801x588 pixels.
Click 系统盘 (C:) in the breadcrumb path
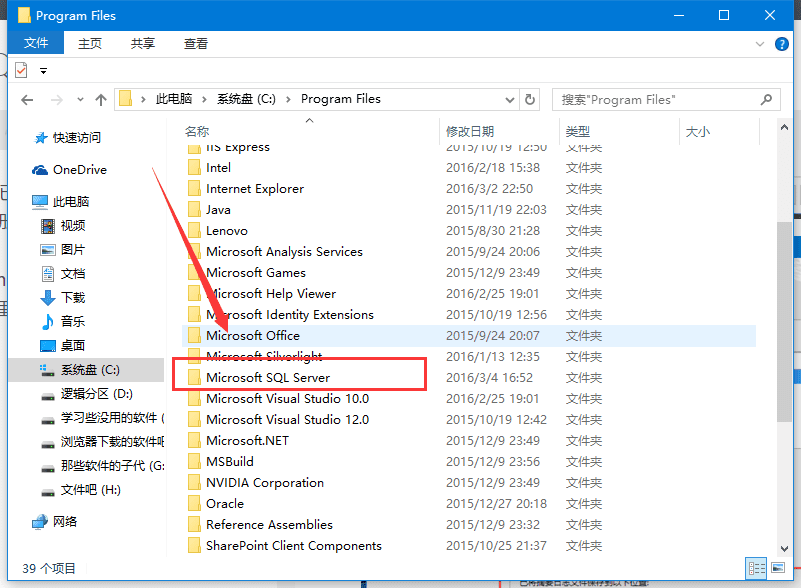(246, 99)
